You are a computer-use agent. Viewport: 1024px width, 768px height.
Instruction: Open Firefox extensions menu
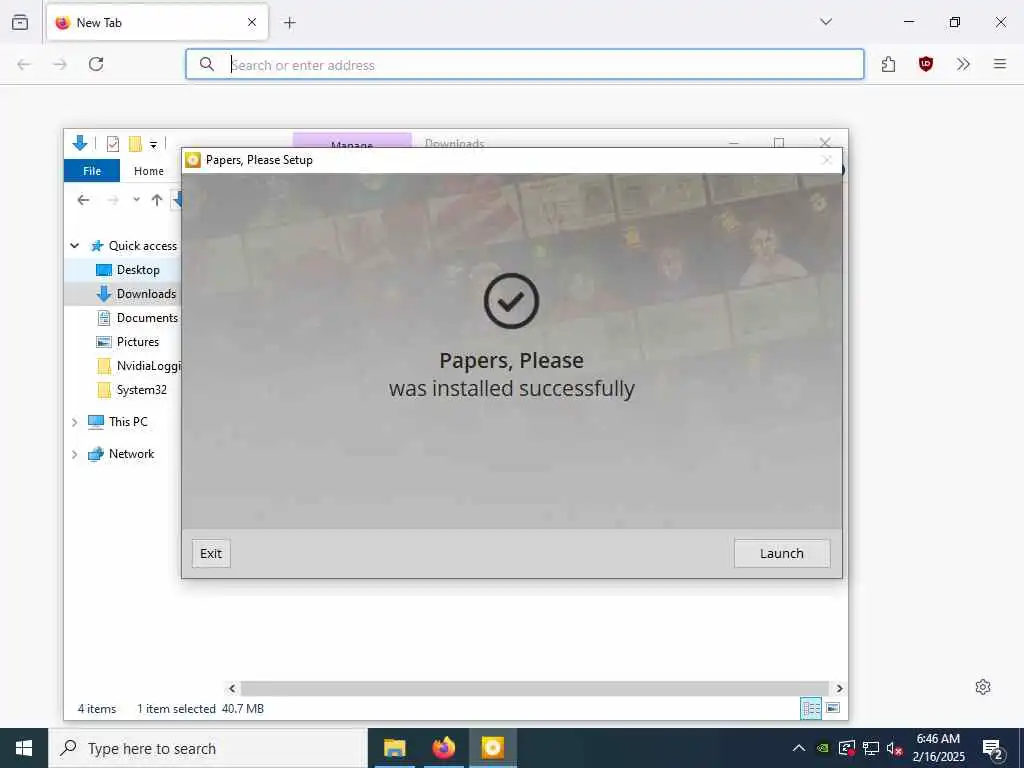point(888,64)
